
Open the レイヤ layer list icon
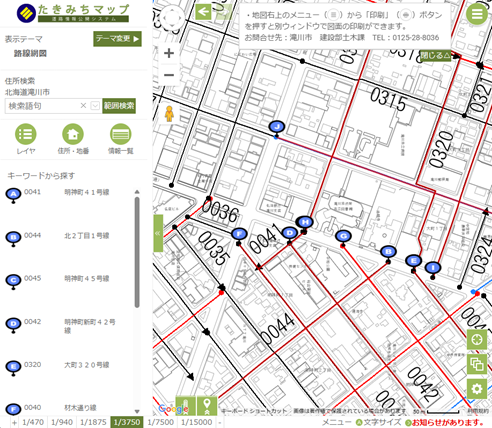(x=26, y=134)
